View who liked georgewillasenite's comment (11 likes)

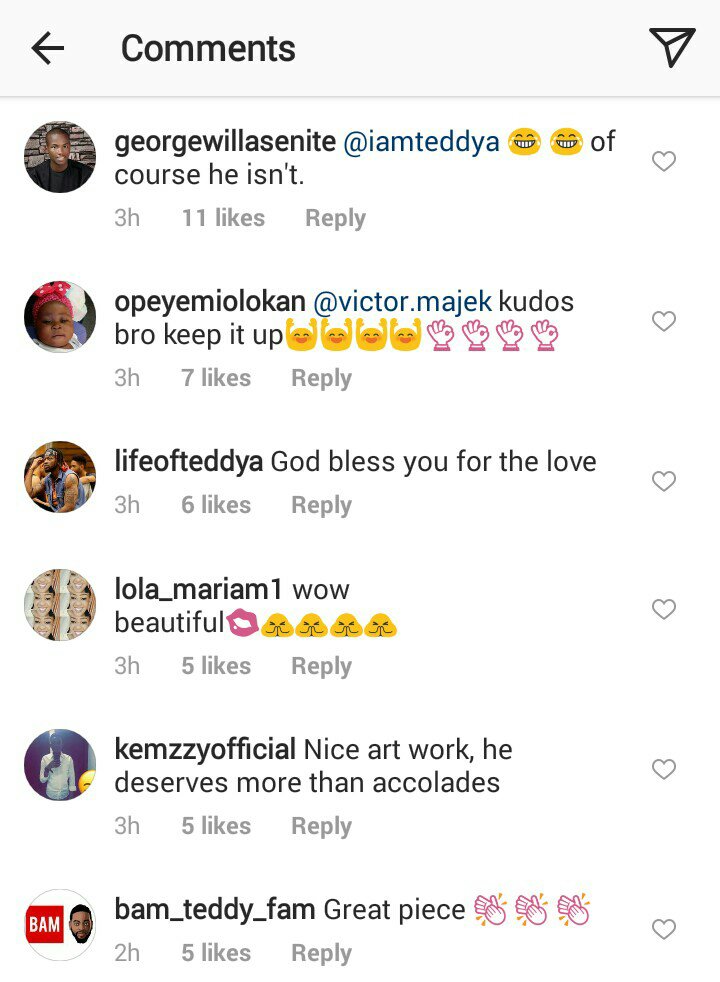click(223, 218)
